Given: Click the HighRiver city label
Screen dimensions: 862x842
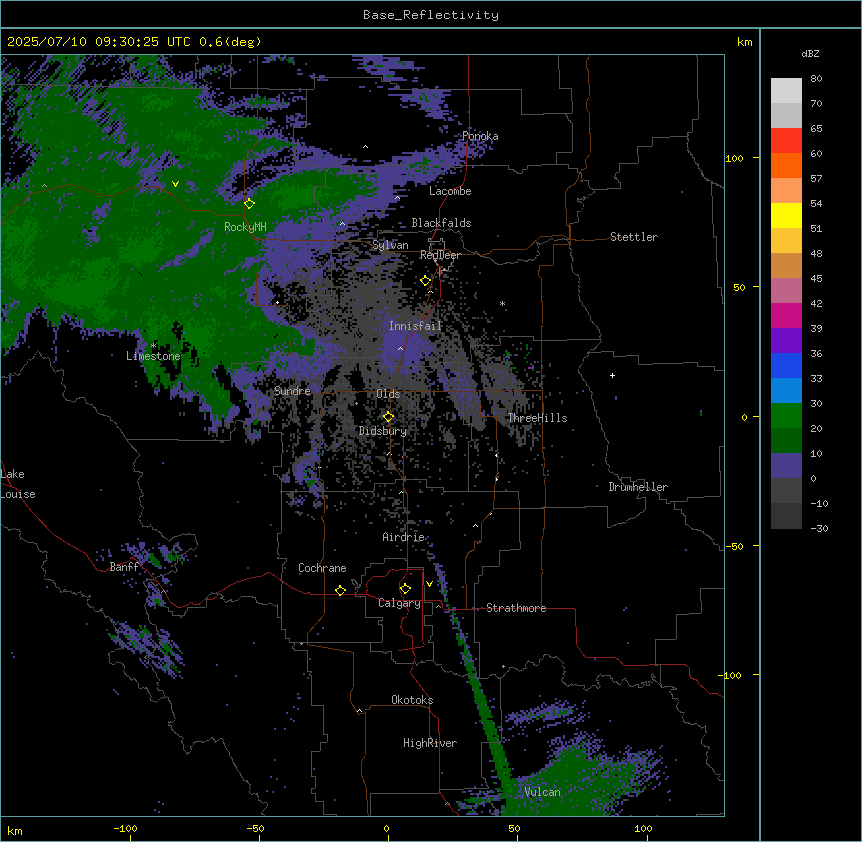Looking at the screenshot, I should point(430,743).
